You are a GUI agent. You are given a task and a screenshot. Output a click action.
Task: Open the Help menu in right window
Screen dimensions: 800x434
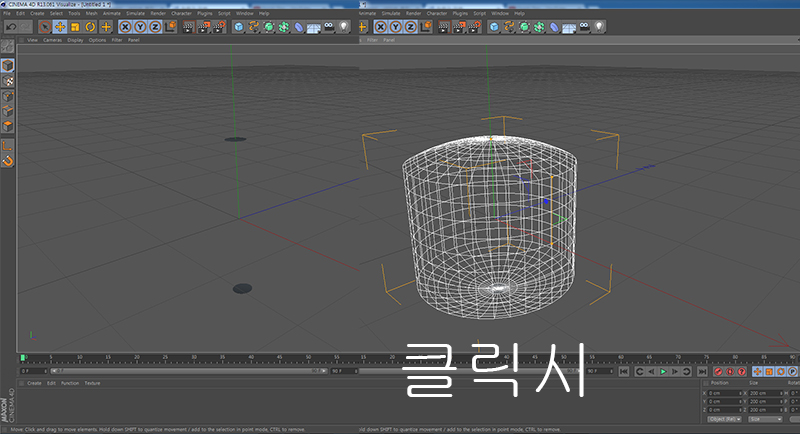pyautogui.click(x=519, y=13)
